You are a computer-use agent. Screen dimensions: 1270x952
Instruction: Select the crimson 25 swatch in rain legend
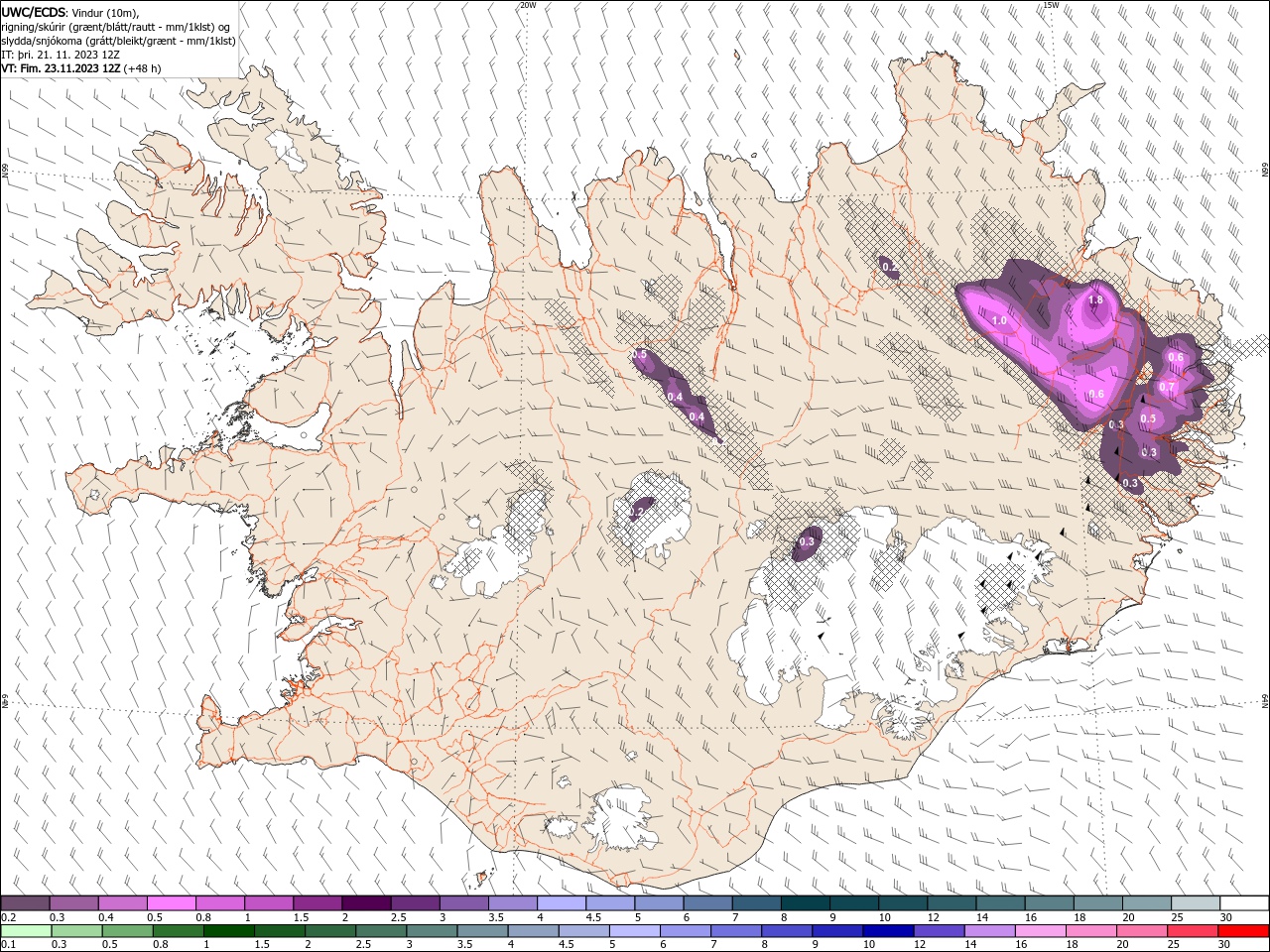(1192, 931)
